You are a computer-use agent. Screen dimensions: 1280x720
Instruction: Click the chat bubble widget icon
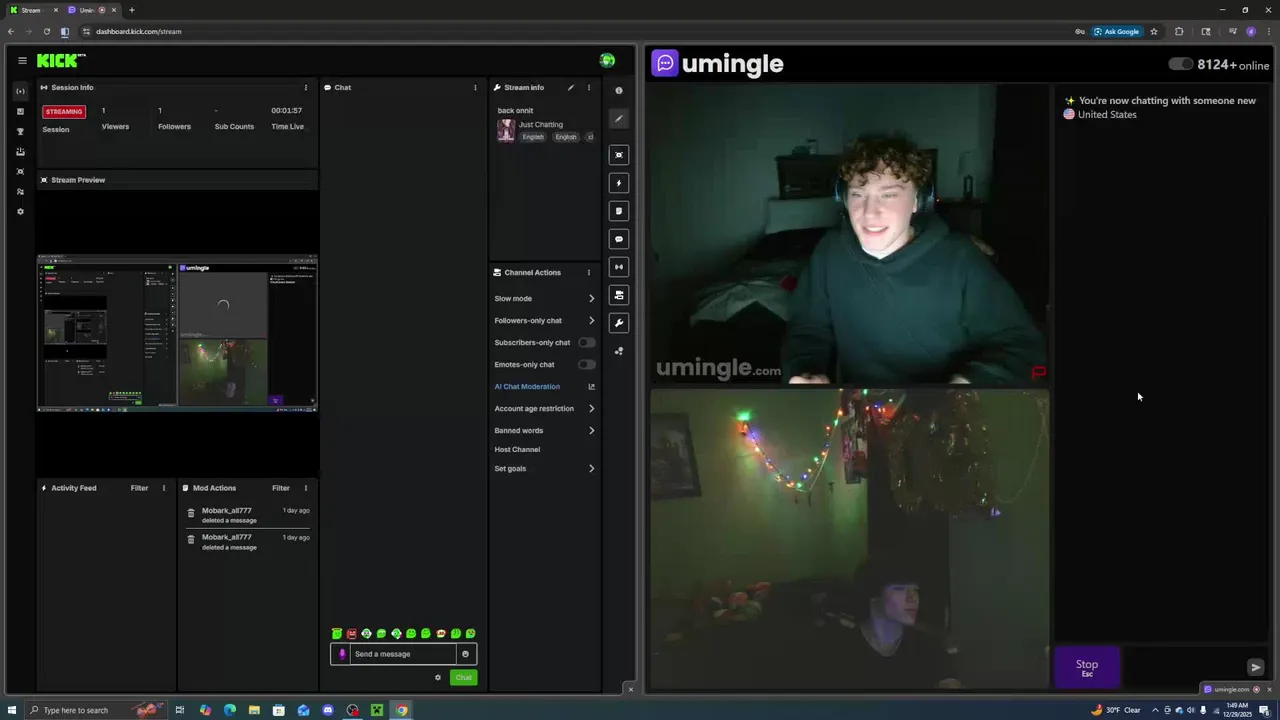pyautogui.click(x=619, y=239)
